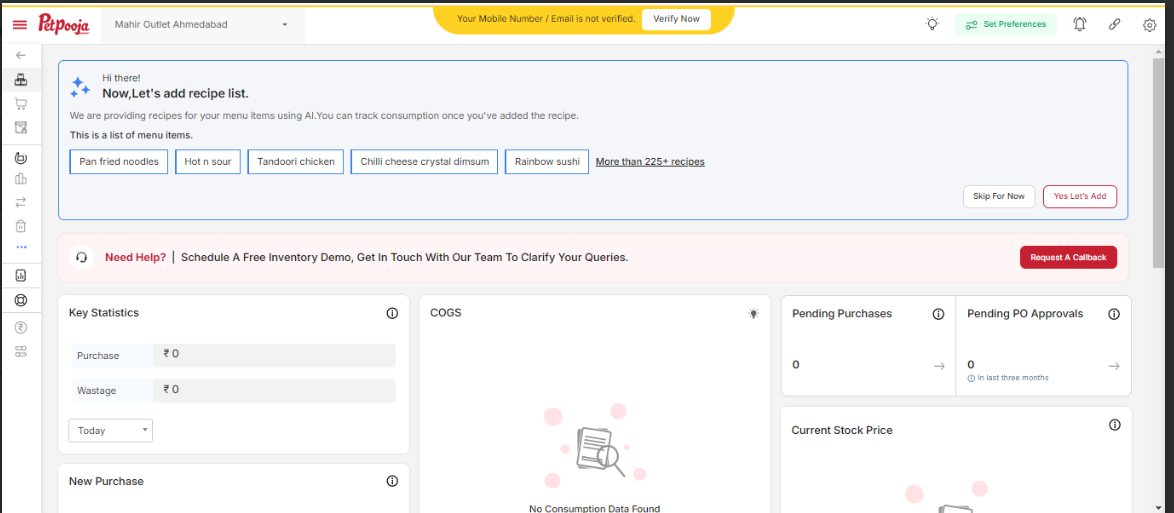
Task: Click Pending Purchases info icon
Action: tap(938, 314)
